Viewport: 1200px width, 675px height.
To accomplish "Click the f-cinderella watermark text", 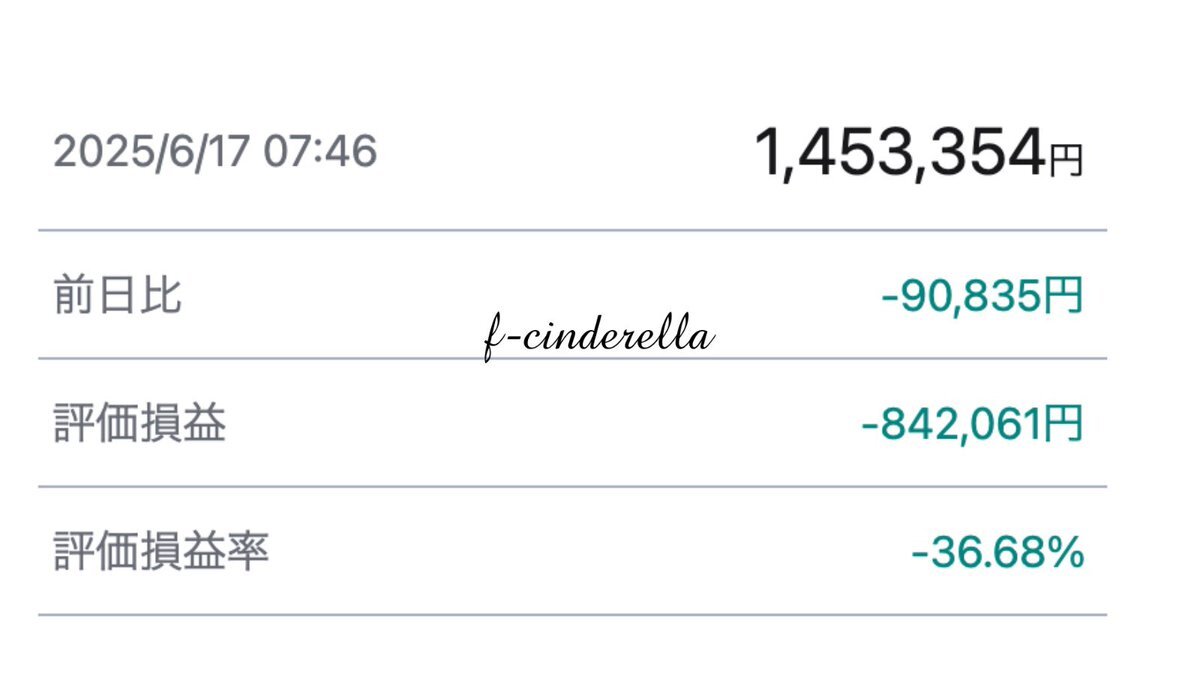I will (598, 338).
